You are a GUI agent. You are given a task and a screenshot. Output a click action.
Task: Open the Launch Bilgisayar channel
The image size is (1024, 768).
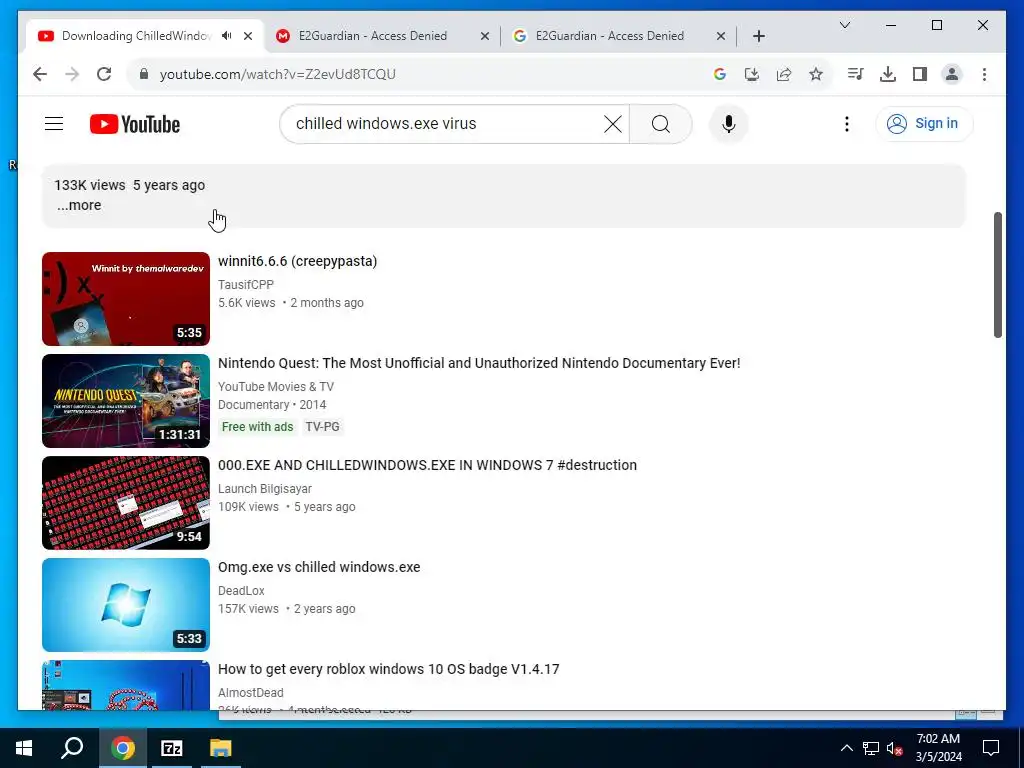coord(264,488)
